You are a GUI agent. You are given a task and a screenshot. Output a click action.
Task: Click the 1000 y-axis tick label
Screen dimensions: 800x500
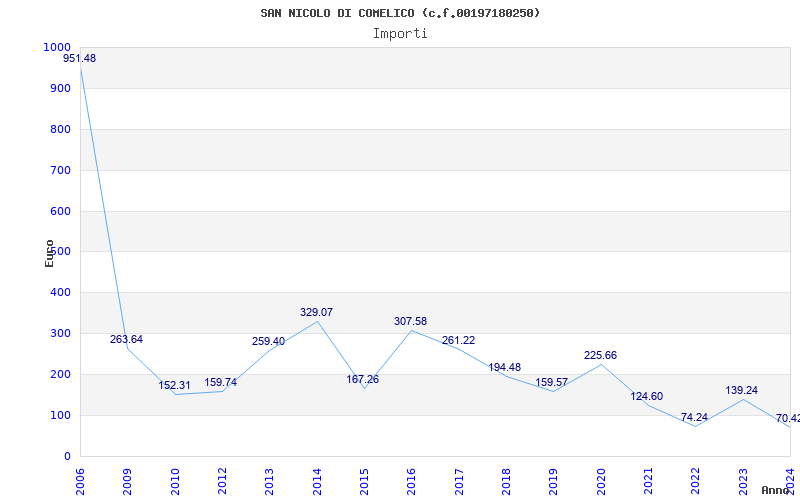(x=57, y=47)
